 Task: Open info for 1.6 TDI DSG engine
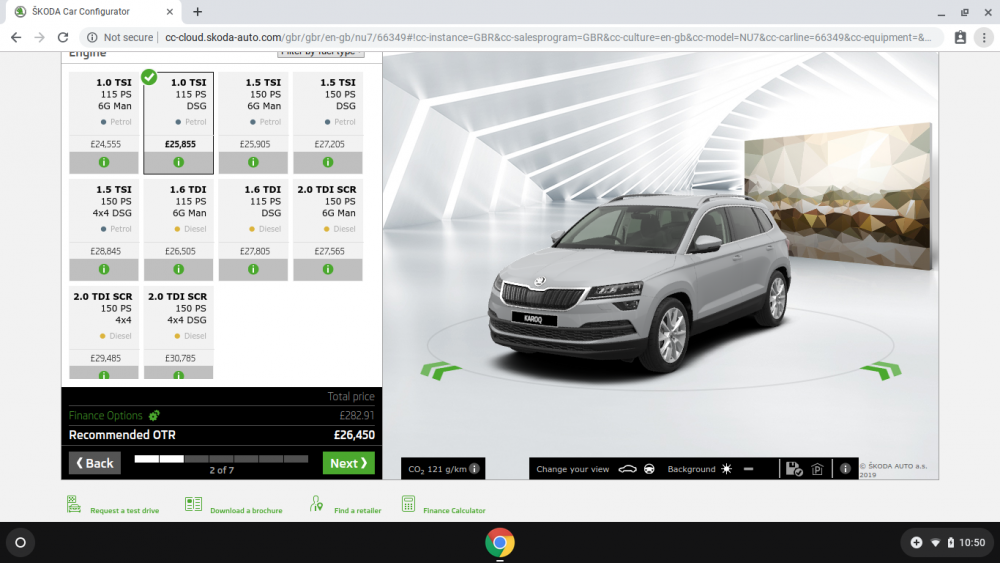point(253,270)
